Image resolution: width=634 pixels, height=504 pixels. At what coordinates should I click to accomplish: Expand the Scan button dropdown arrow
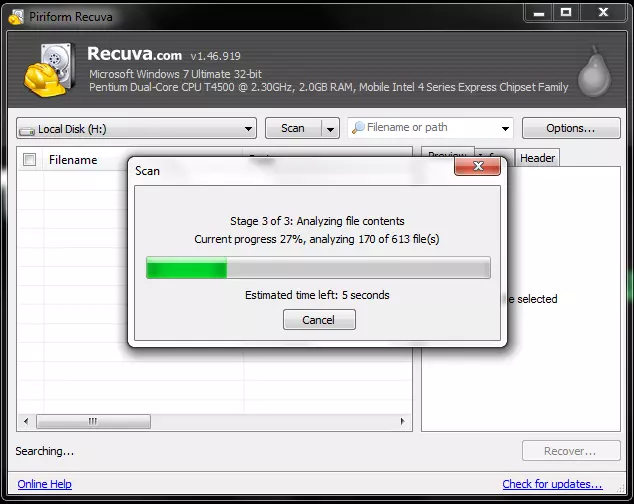pyautogui.click(x=330, y=129)
